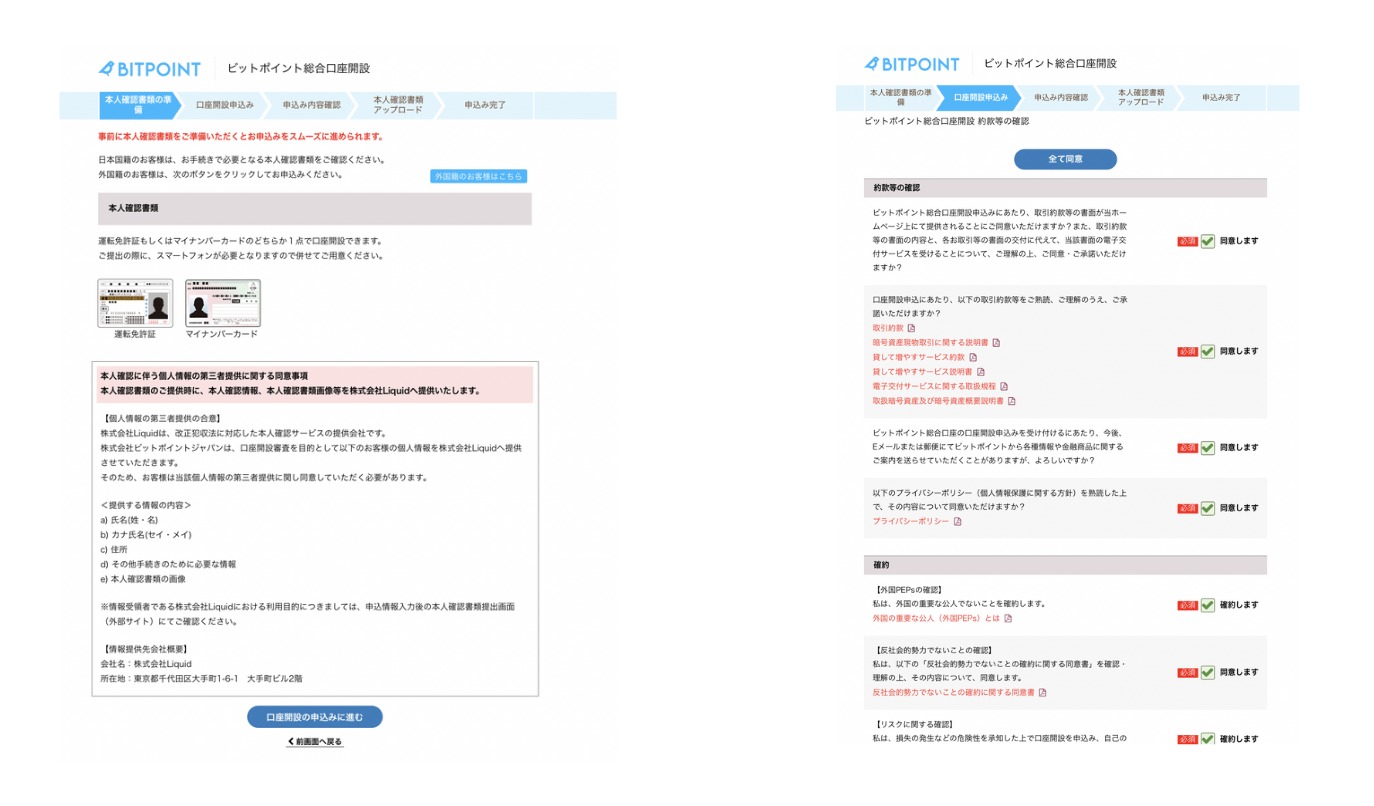Go back via 前画面へ戻る link
Screen dimensions: 1374x806
click(x=315, y=742)
